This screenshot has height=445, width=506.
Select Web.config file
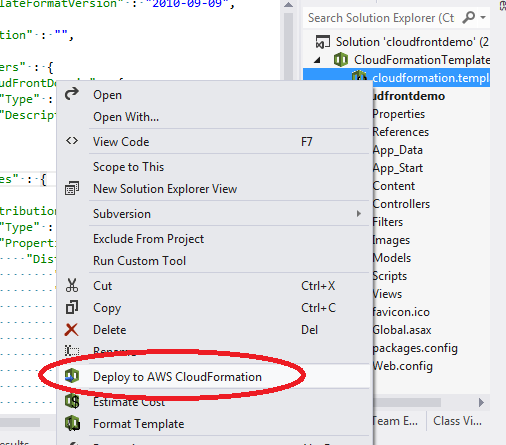[403, 366]
